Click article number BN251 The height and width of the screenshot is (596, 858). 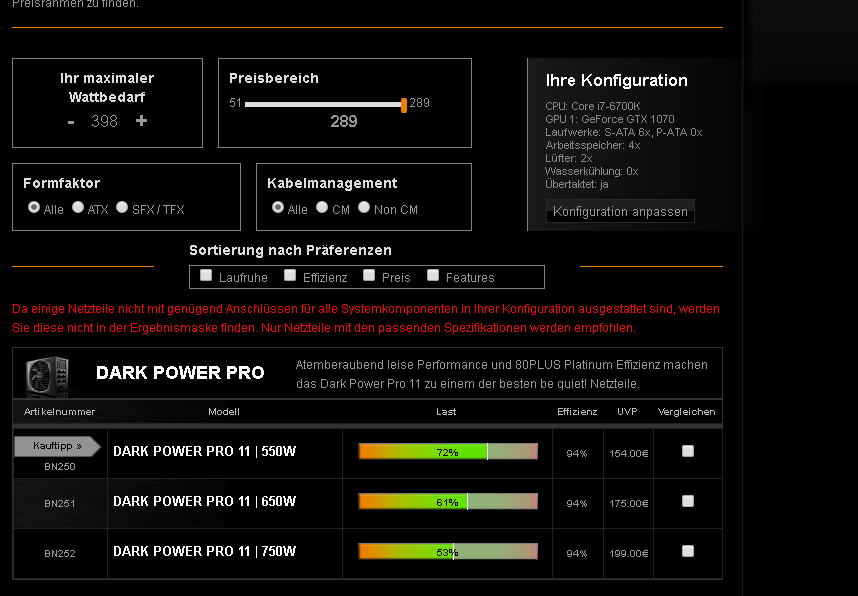pos(60,504)
